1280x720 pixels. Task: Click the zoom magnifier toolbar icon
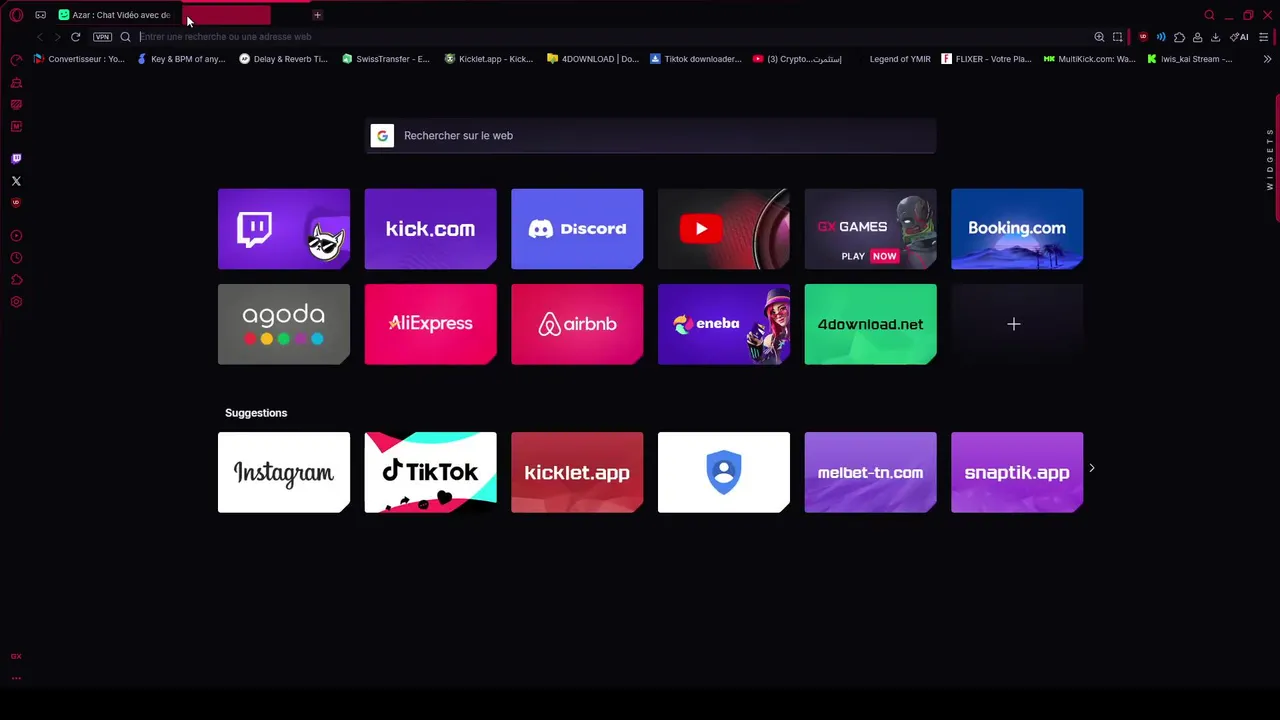1099,37
